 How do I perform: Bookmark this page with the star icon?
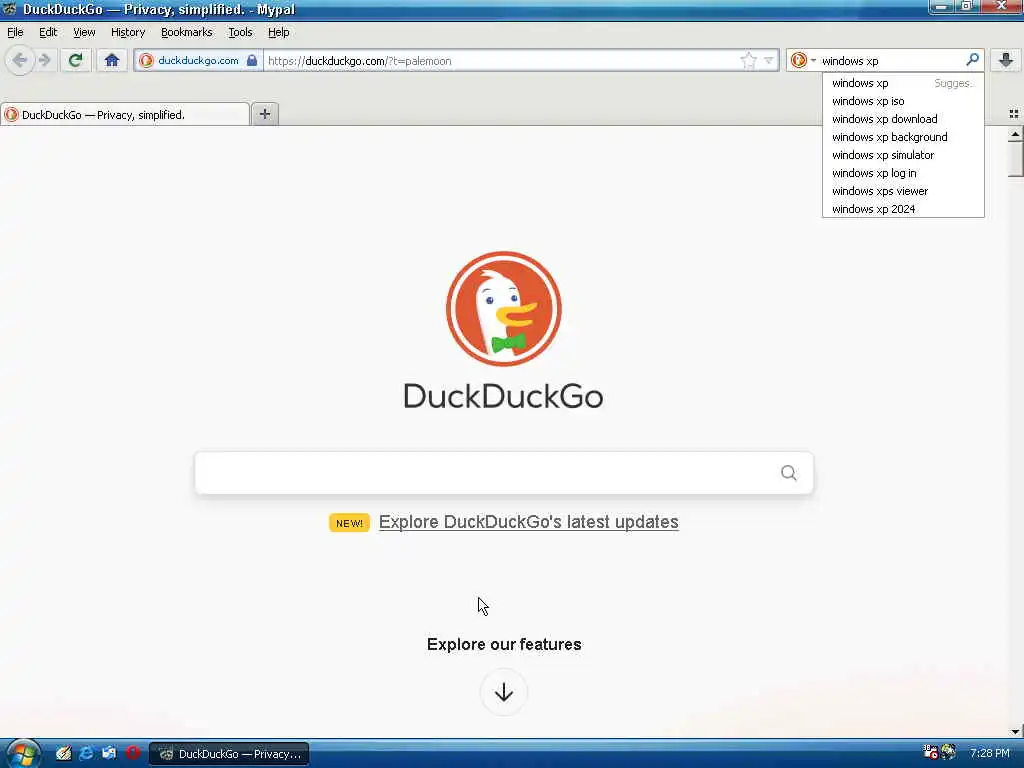coord(748,61)
